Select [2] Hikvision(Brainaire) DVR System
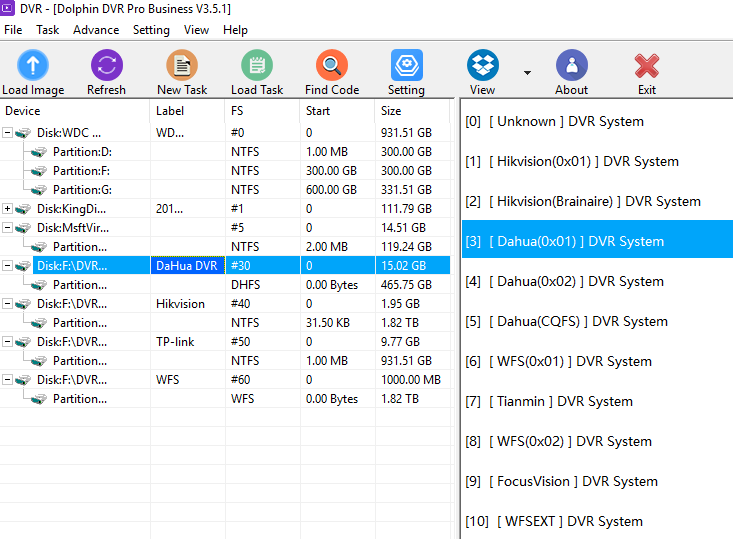733x539 pixels. pos(597,201)
